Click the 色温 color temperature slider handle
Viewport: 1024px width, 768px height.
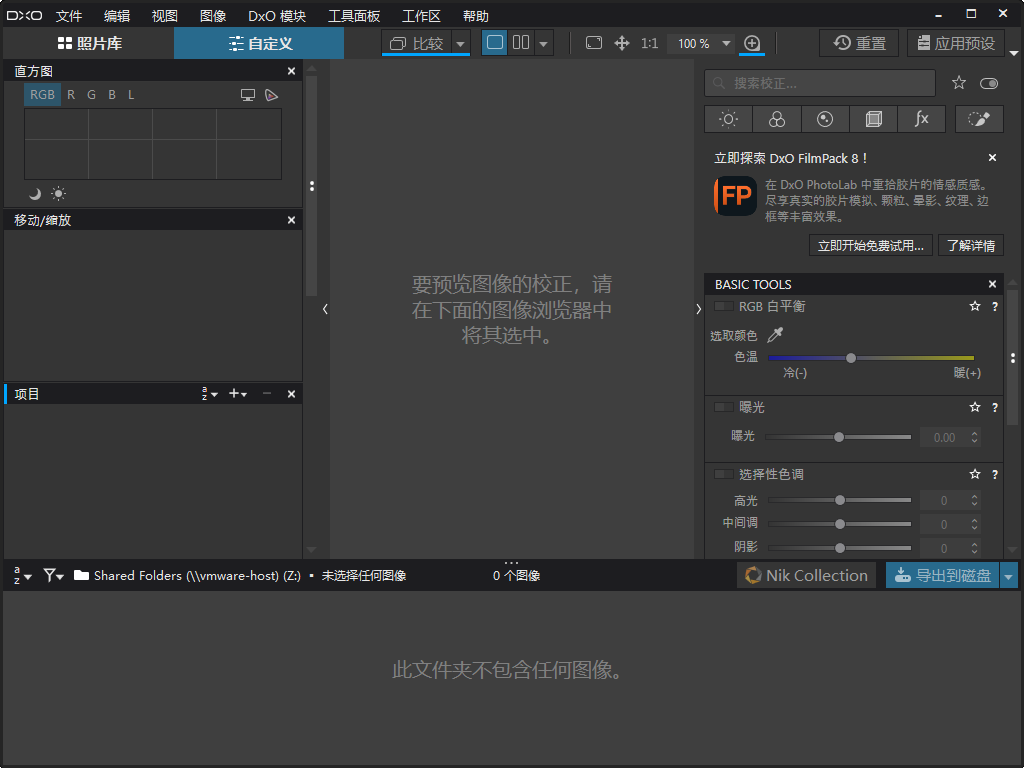(x=850, y=357)
